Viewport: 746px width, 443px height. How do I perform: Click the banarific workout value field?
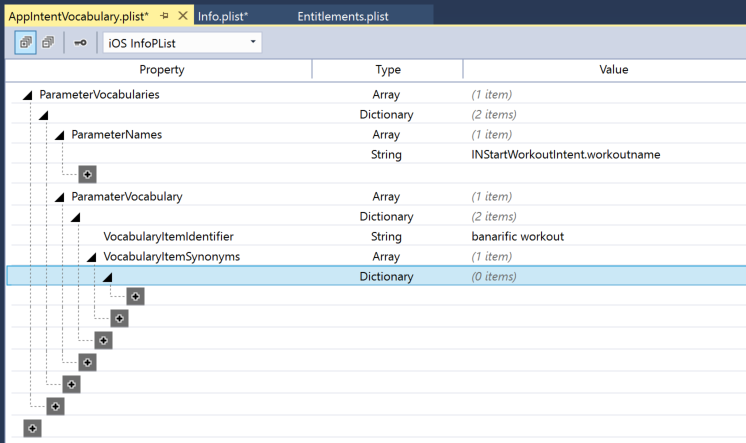pyautogui.click(x=518, y=236)
